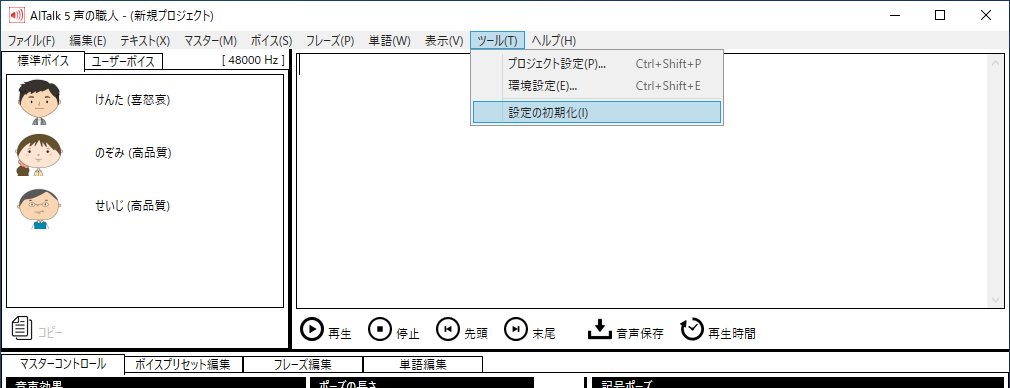Select the けんた voice avatar

(39, 101)
